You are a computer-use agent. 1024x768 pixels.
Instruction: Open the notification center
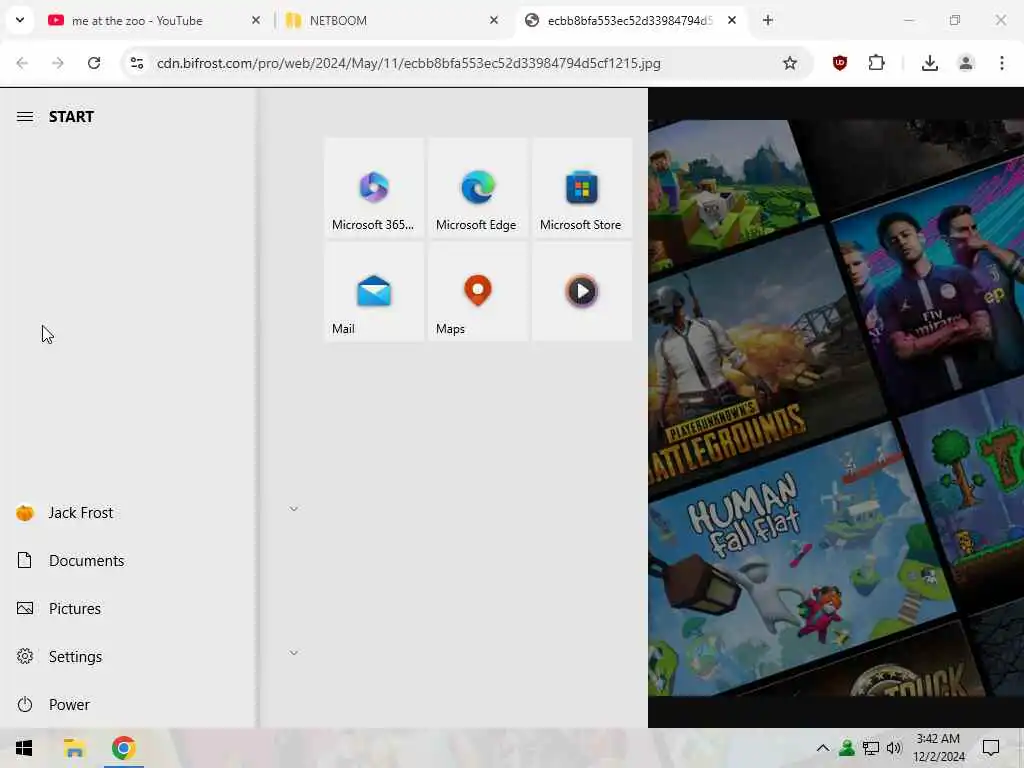pos(991,748)
